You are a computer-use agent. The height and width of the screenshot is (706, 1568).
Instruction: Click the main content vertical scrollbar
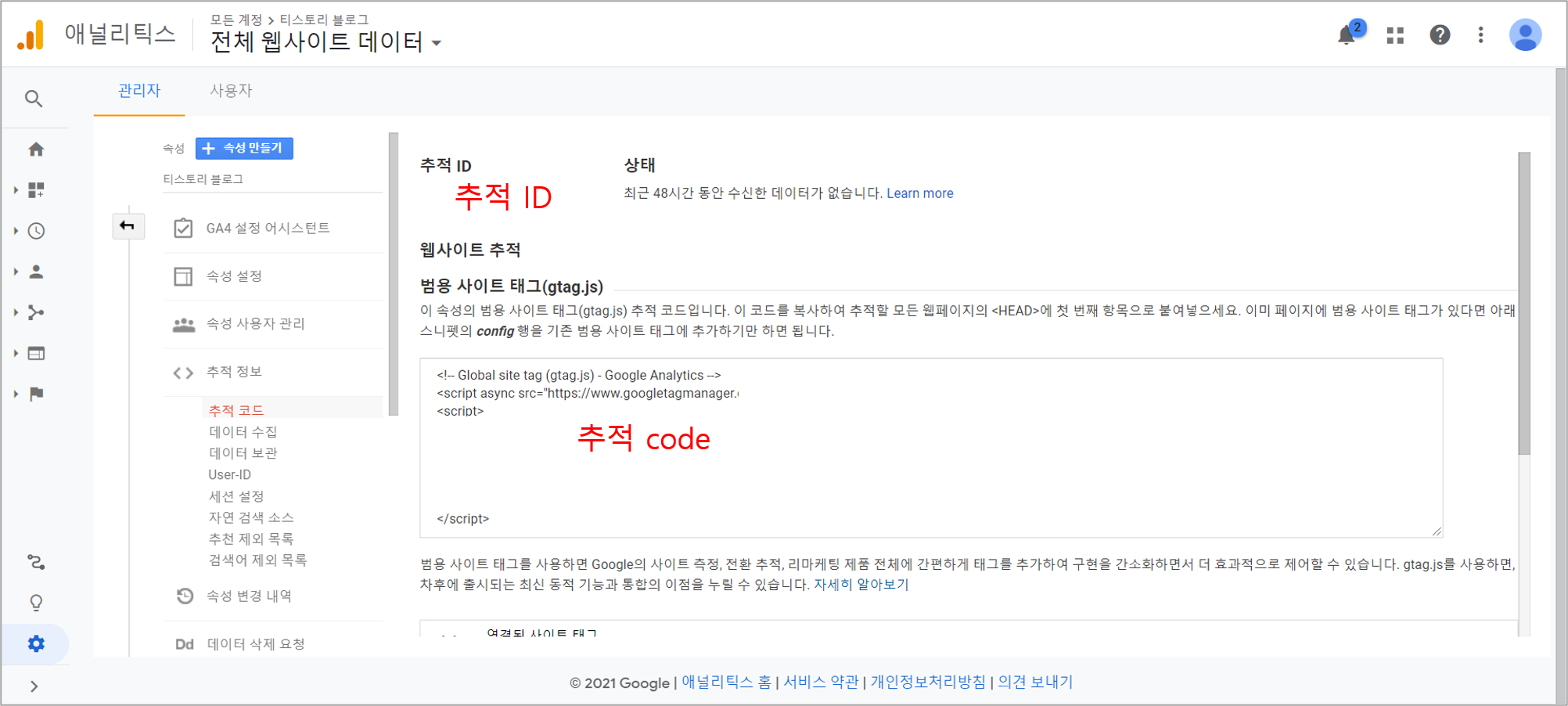(1524, 304)
